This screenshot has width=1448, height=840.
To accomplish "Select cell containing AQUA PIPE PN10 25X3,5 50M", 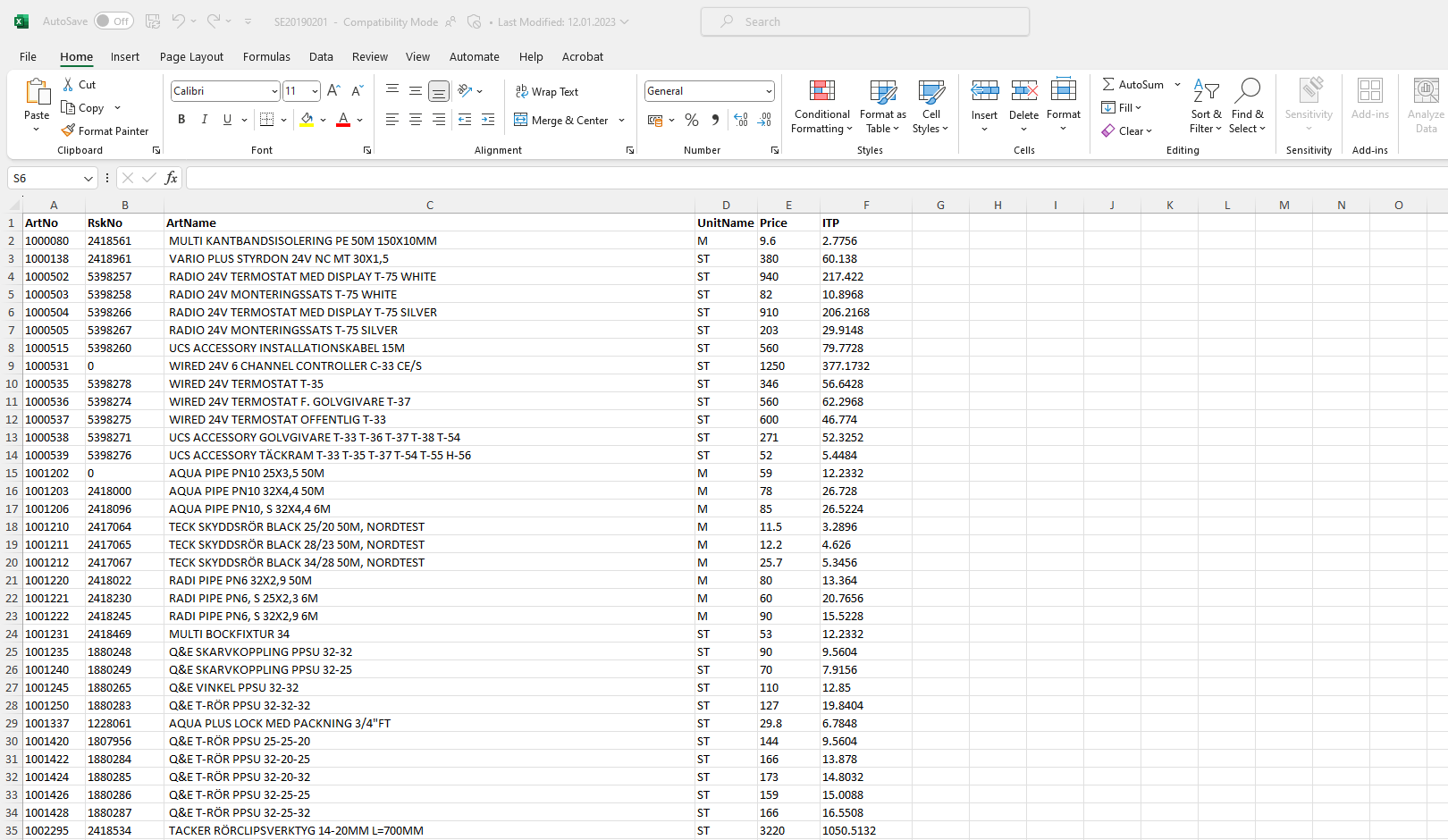I will click(429, 473).
